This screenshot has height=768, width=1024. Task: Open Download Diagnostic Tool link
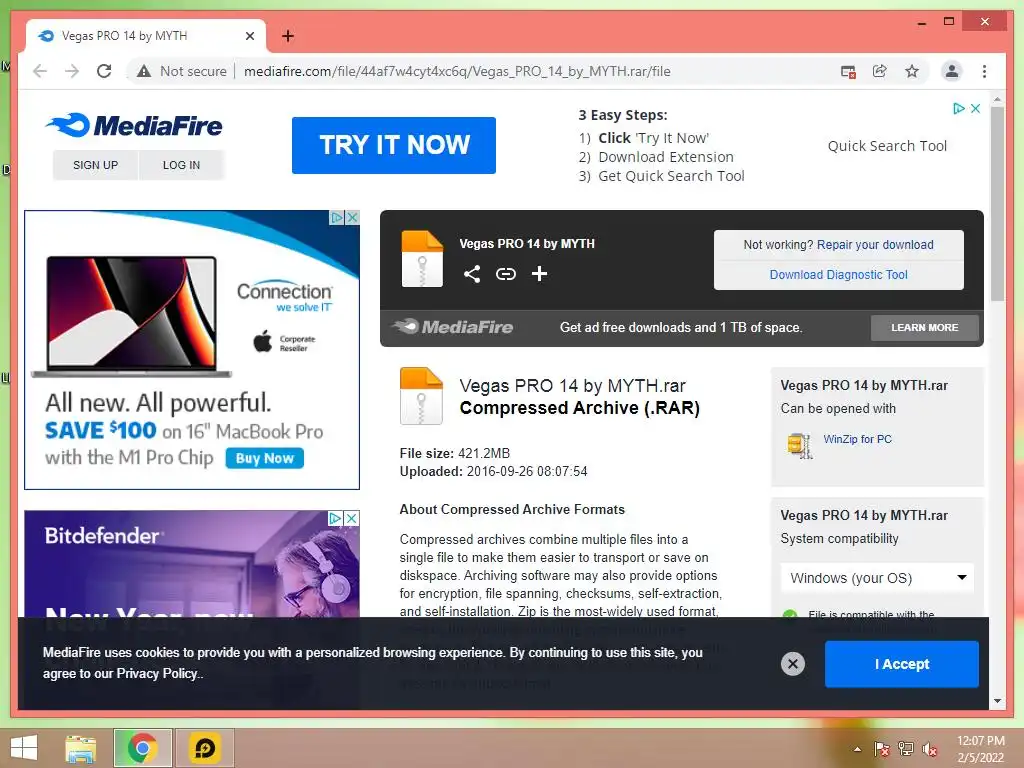point(839,275)
